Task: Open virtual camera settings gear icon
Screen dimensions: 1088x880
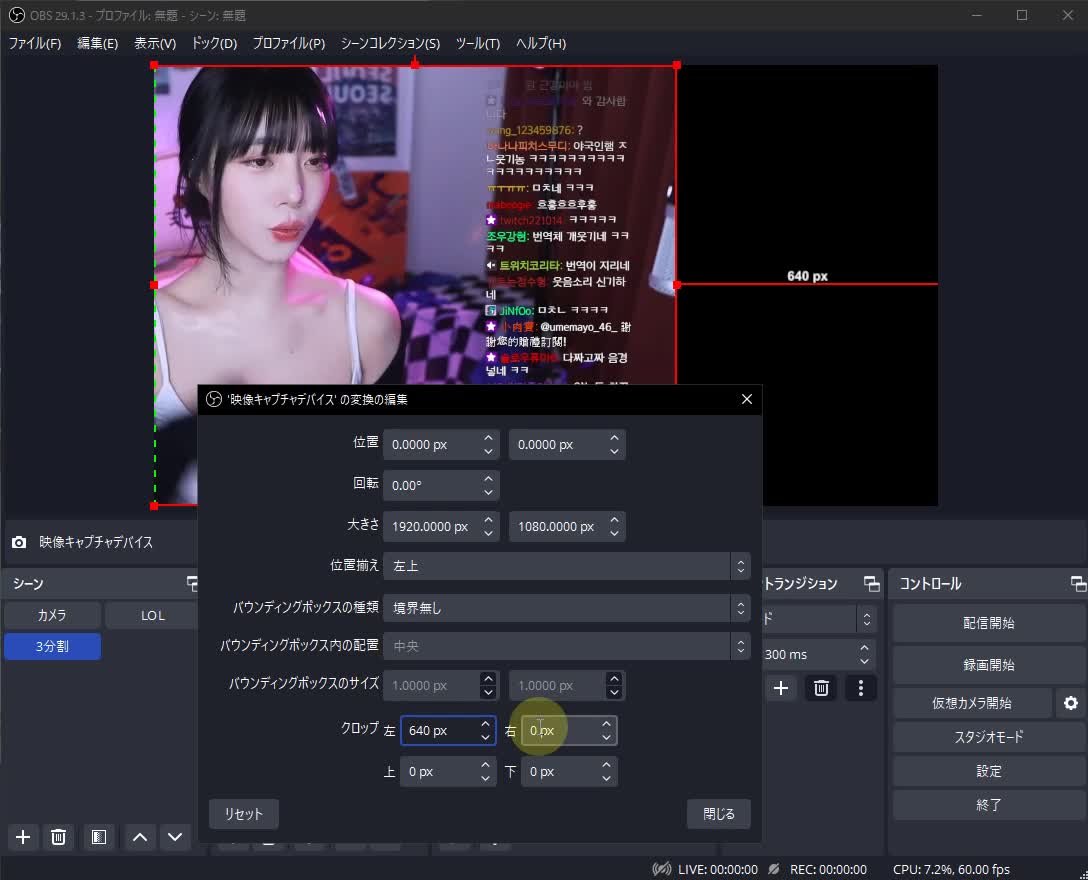Action: pyautogui.click(x=1069, y=703)
